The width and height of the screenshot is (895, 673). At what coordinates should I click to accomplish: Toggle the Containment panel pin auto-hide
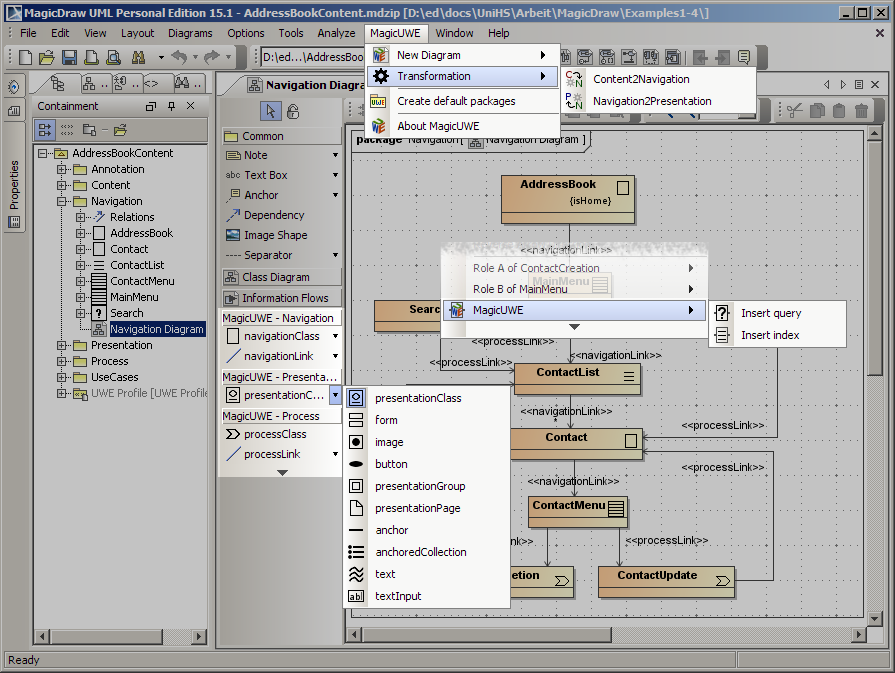171,106
